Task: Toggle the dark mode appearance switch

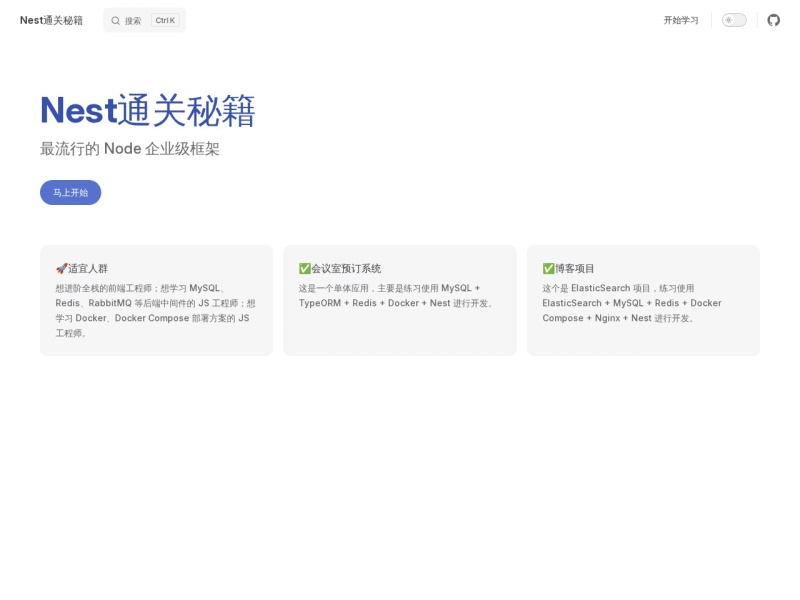Action: [x=734, y=20]
